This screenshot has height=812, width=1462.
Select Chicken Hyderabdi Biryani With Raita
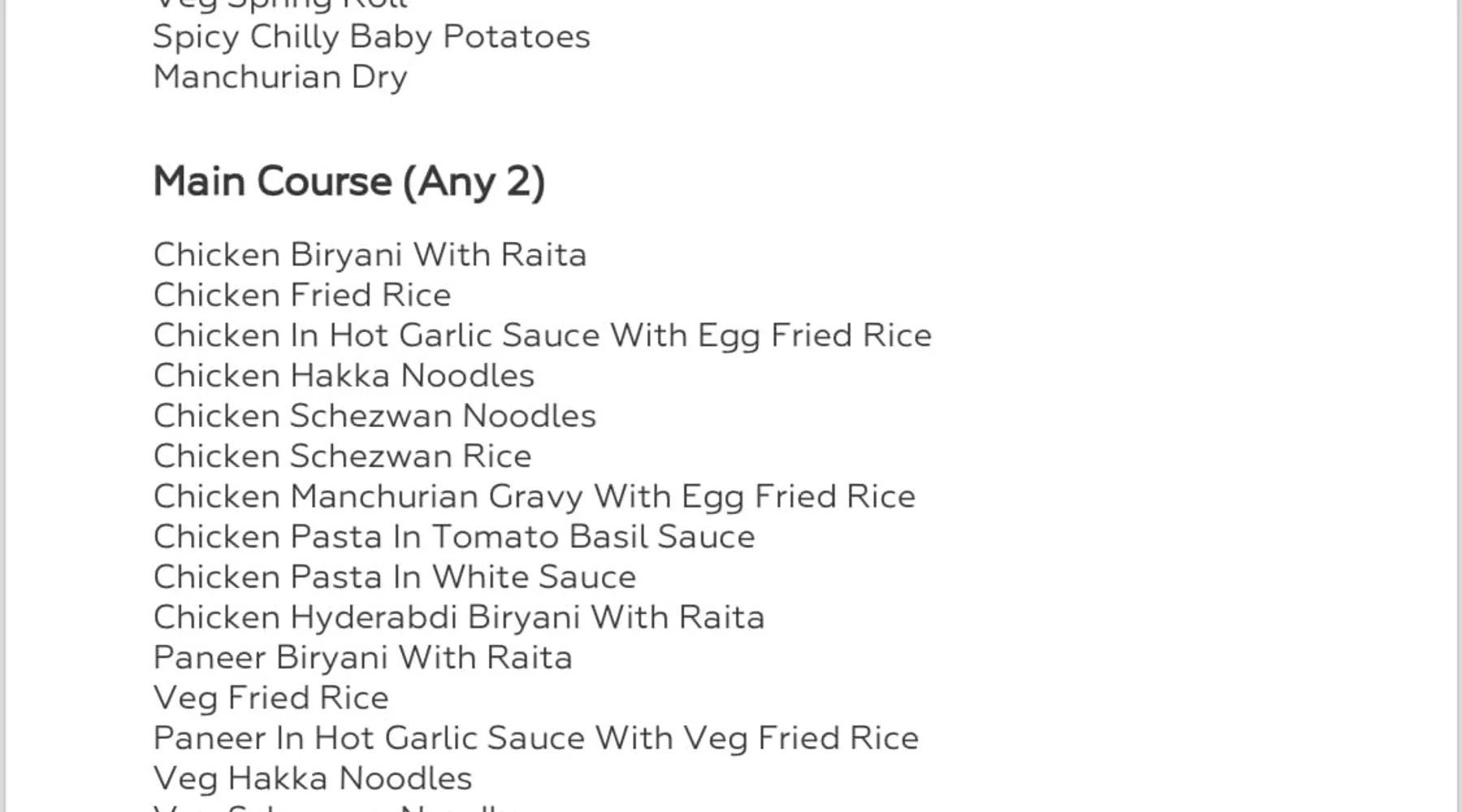pyautogui.click(x=459, y=618)
